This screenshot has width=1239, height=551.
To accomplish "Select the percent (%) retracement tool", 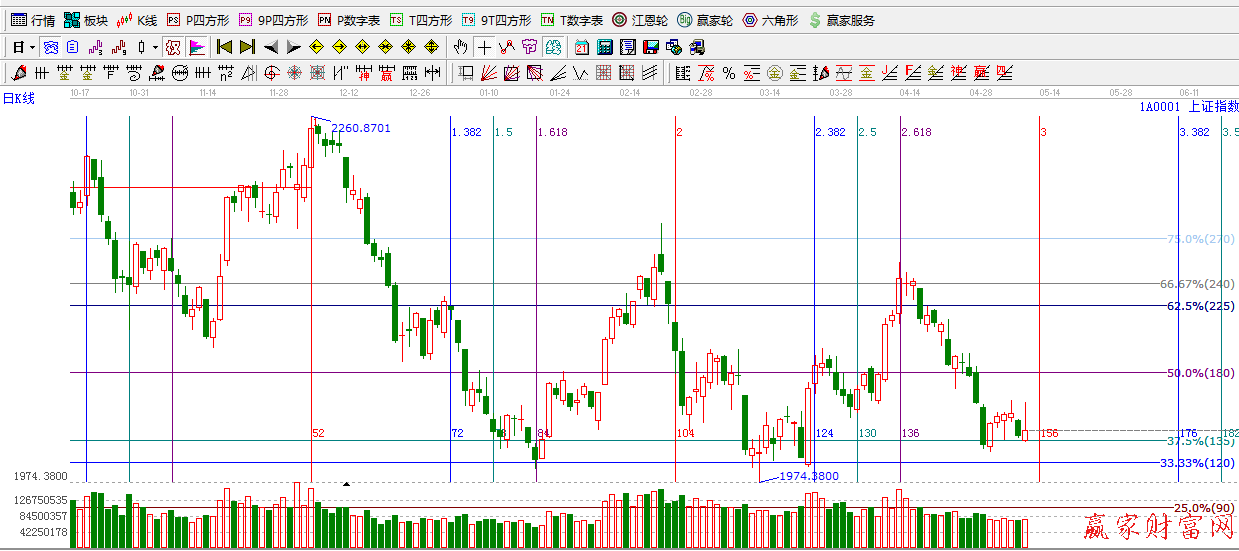I will point(729,73).
